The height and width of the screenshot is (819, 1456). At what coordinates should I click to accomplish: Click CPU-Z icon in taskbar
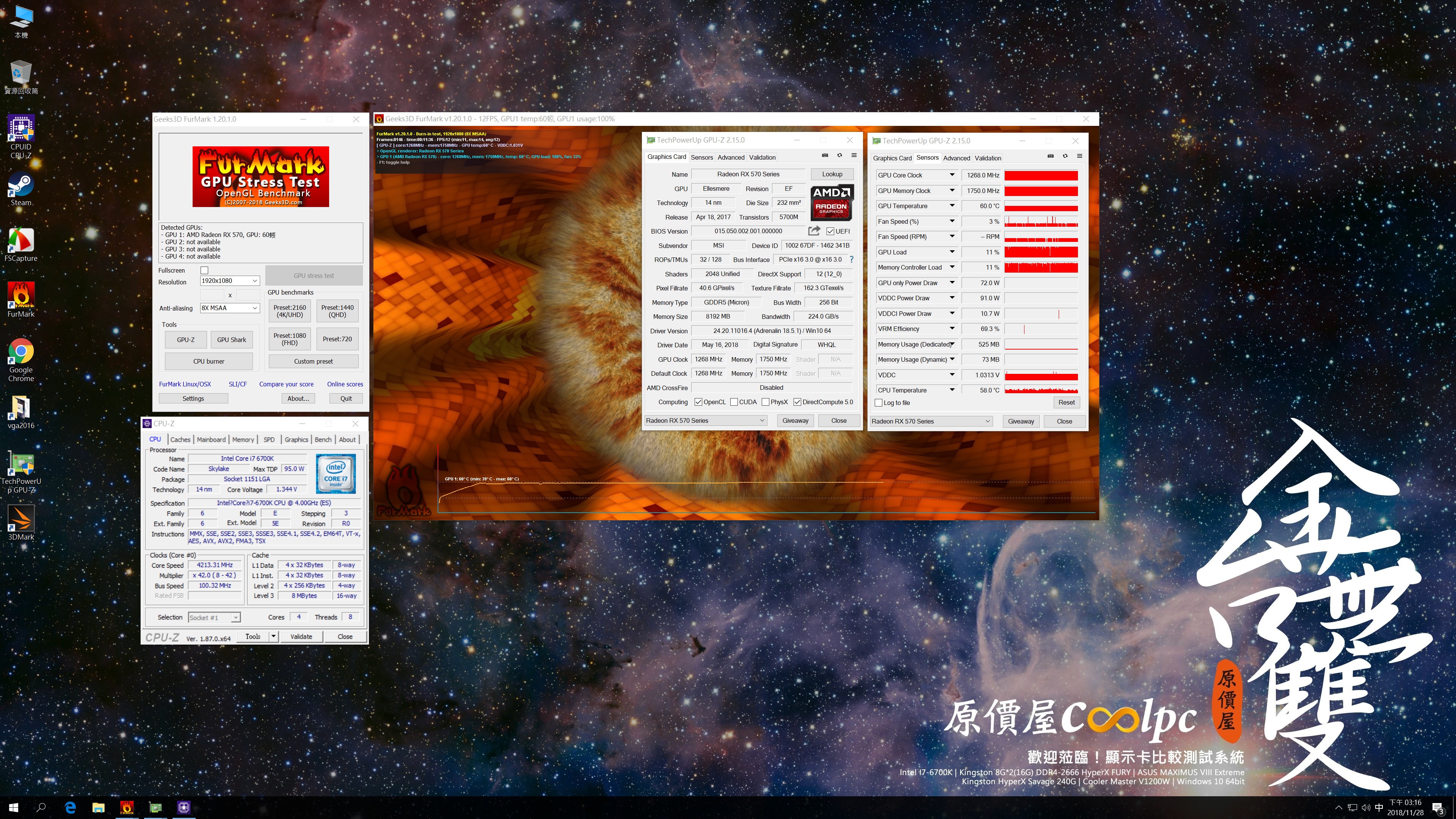coord(183,807)
